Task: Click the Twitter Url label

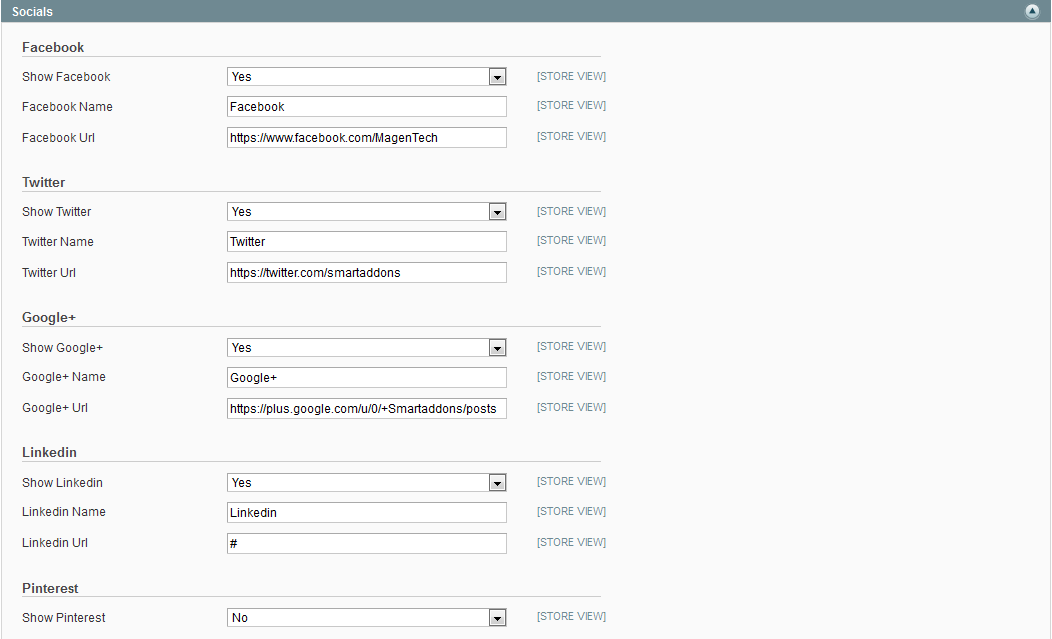Action: (49, 273)
